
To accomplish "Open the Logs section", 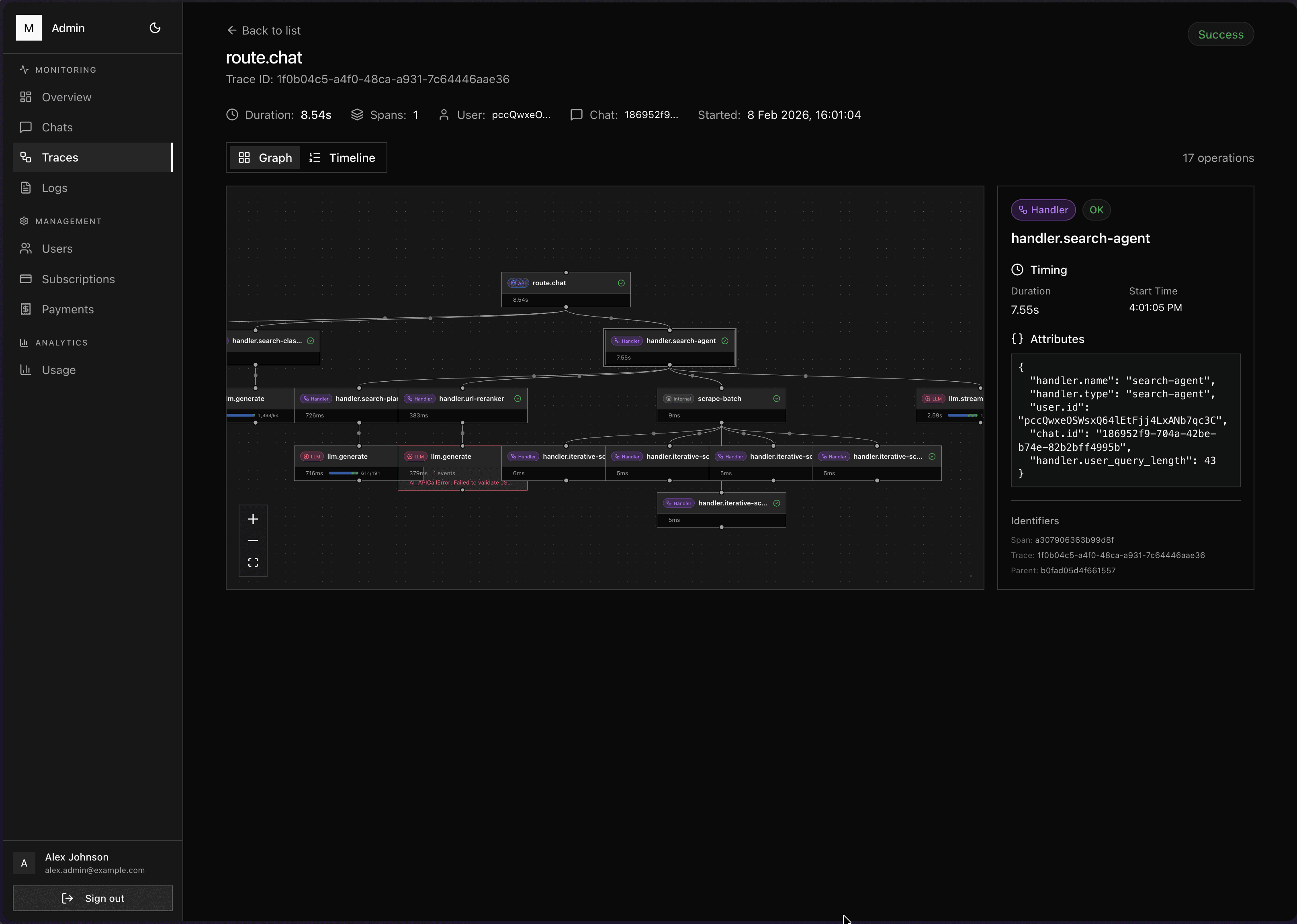I will click(54, 188).
